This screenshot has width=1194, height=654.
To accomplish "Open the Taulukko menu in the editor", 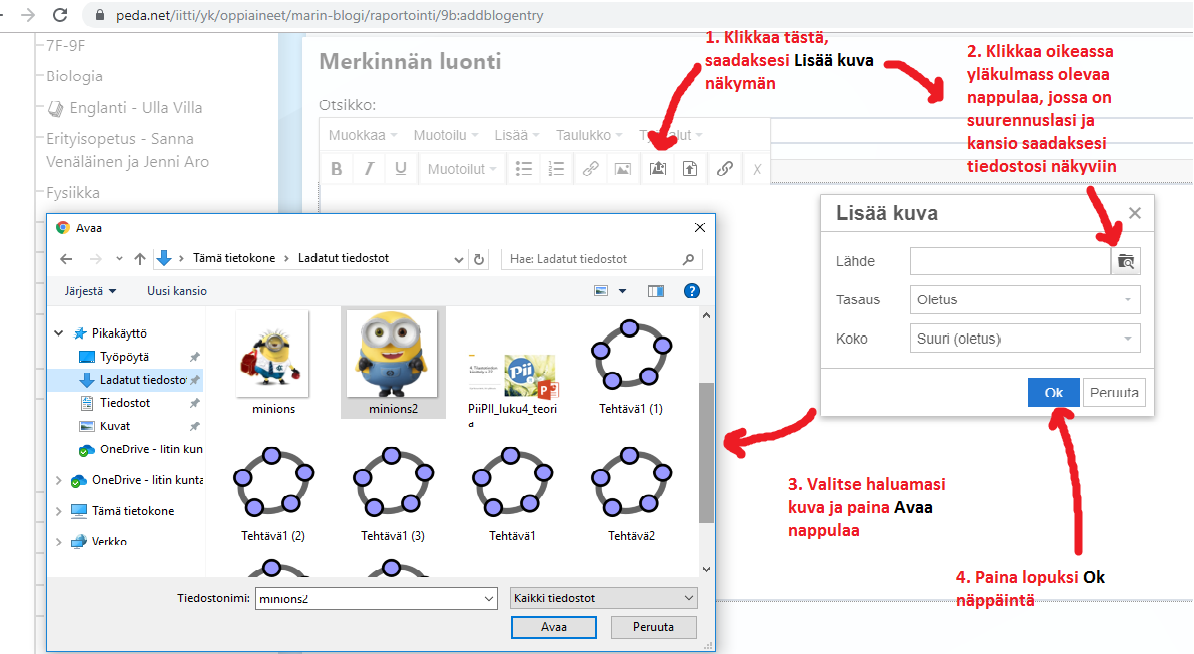I will tap(589, 135).
